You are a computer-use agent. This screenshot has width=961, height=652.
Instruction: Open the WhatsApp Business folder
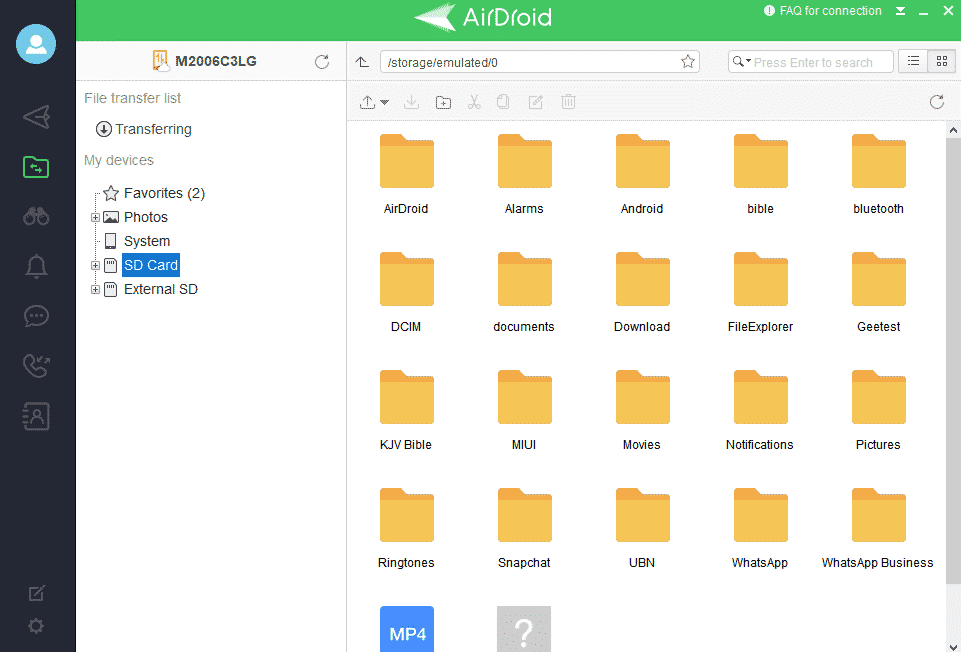[877, 515]
